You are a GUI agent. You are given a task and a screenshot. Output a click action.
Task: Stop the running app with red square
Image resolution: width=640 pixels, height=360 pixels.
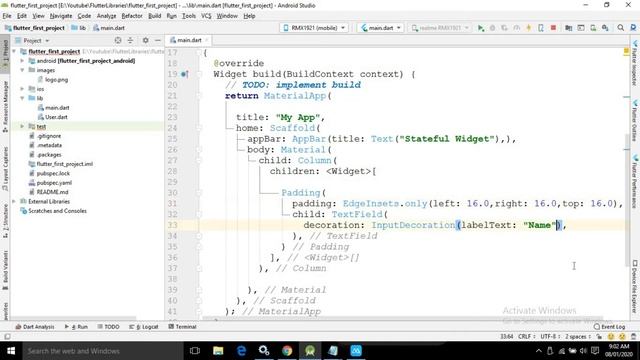[x=553, y=28]
